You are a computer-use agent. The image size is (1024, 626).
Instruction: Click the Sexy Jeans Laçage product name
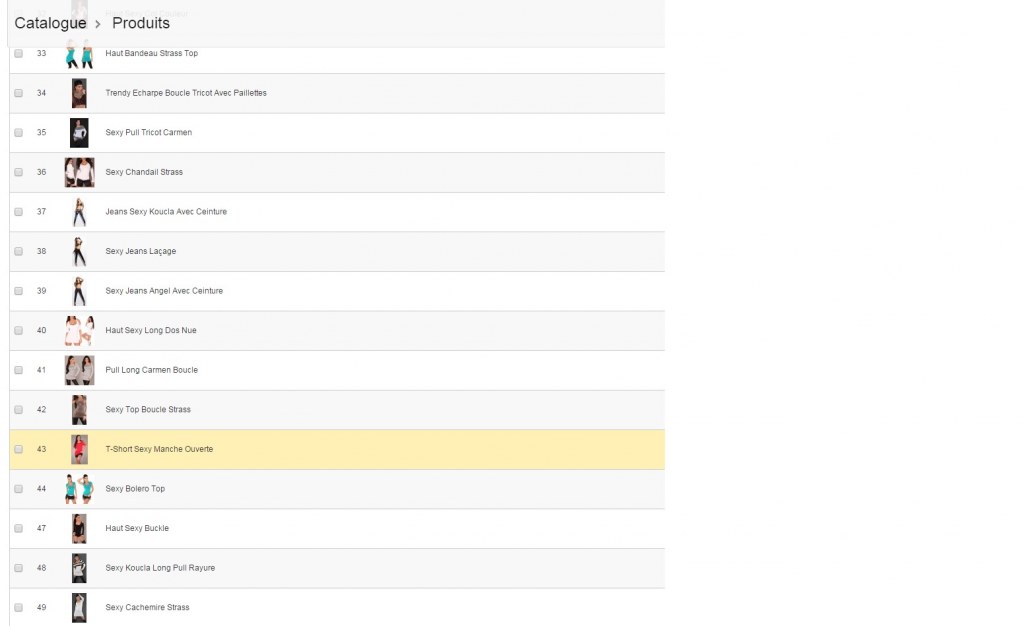tap(140, 252)
